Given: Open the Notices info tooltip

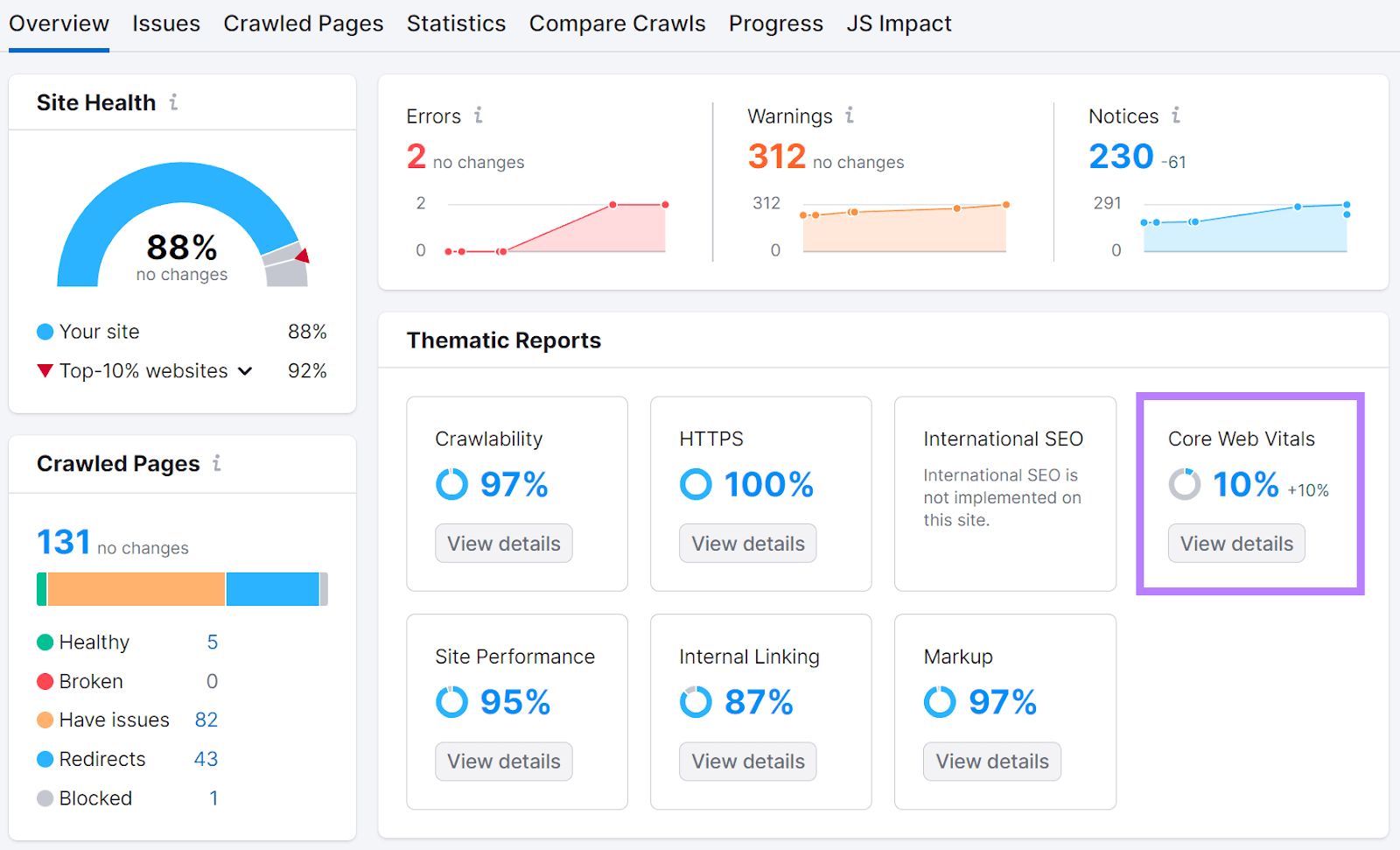Looking at the screenshot, I should click(x=1176, y=116).
